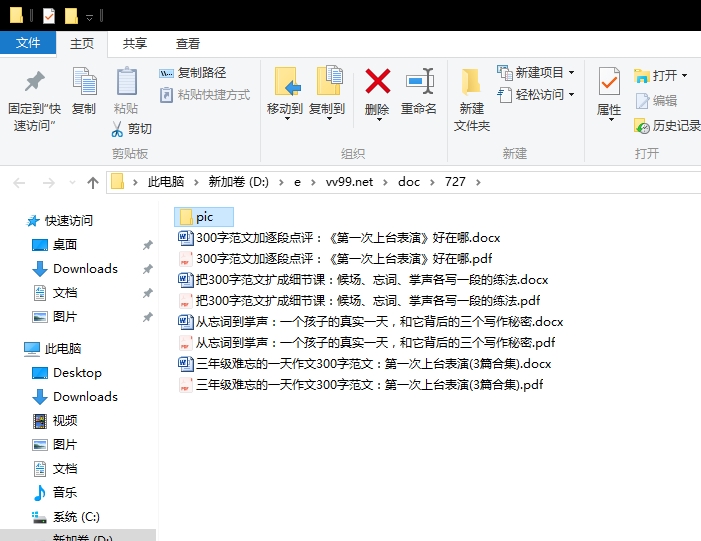Click the Edit (编辑) ribbon item
This screenshot has height=541, width=701.
click(x=656, y=101)
